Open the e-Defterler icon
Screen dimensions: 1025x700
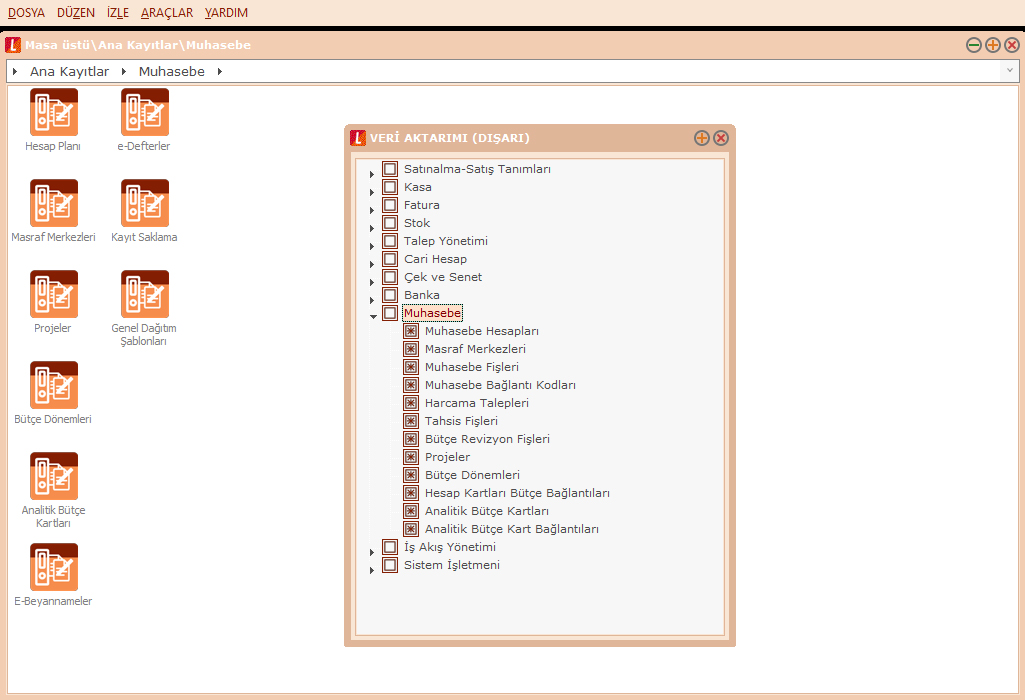coord(144,113)
